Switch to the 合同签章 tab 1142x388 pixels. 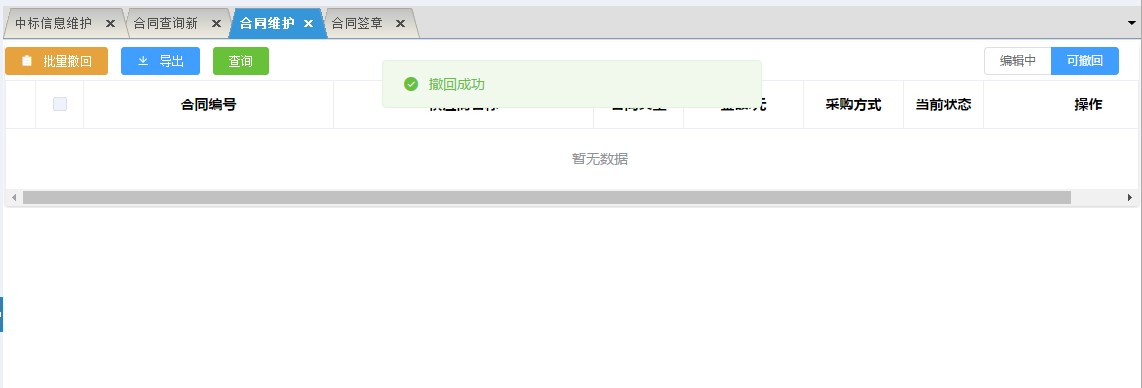coord(357,23)
